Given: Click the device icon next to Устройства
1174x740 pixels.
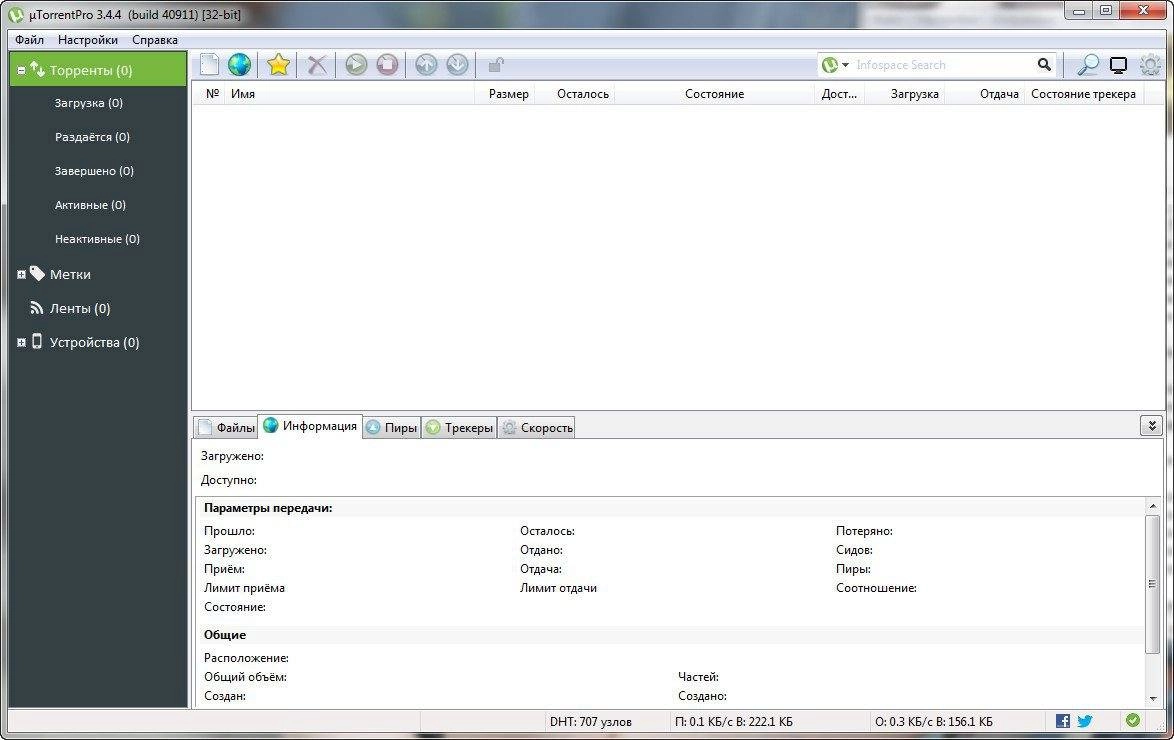Looking at the screenshot, I should click(x=37, y=342).
